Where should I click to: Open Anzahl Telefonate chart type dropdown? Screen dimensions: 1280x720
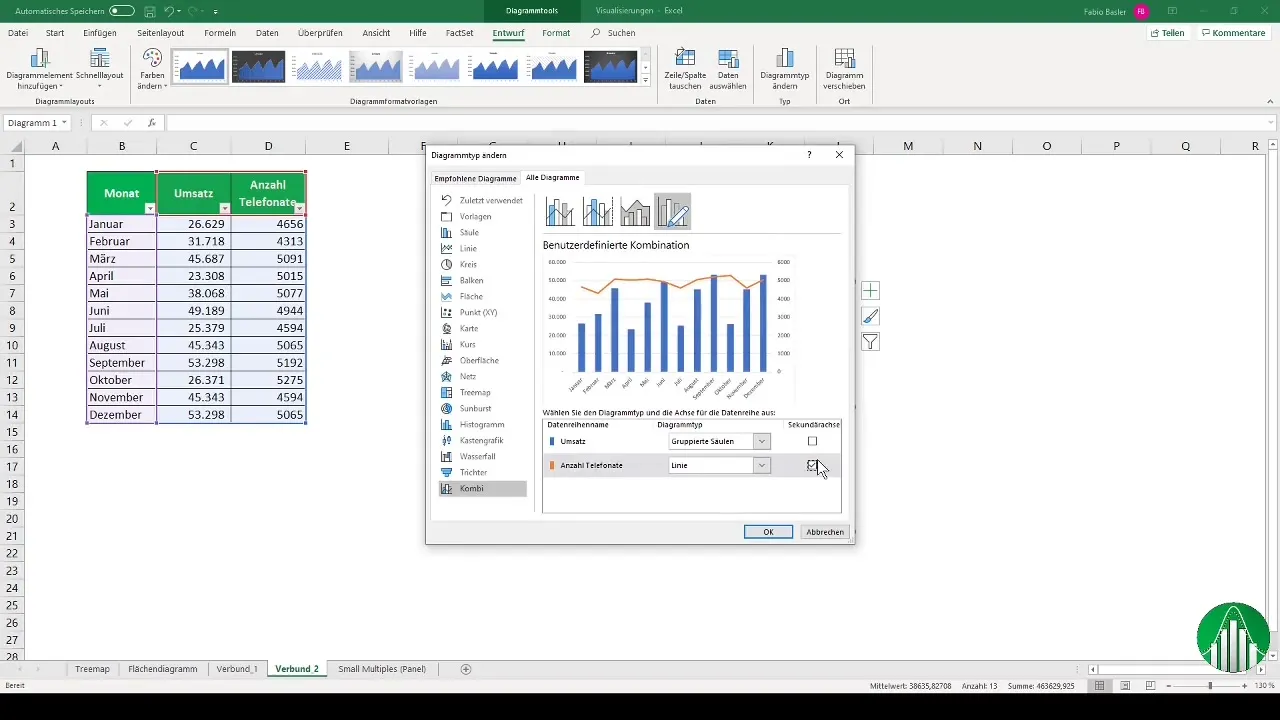(x=762, y=465)
